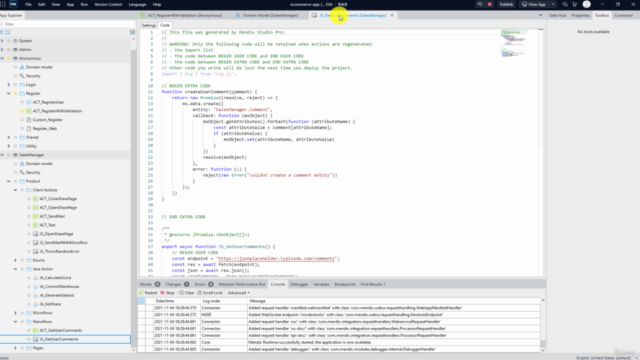Expand the Login folder
The image size is (640, 360).
pyautogui.click(x=9, y=84)
